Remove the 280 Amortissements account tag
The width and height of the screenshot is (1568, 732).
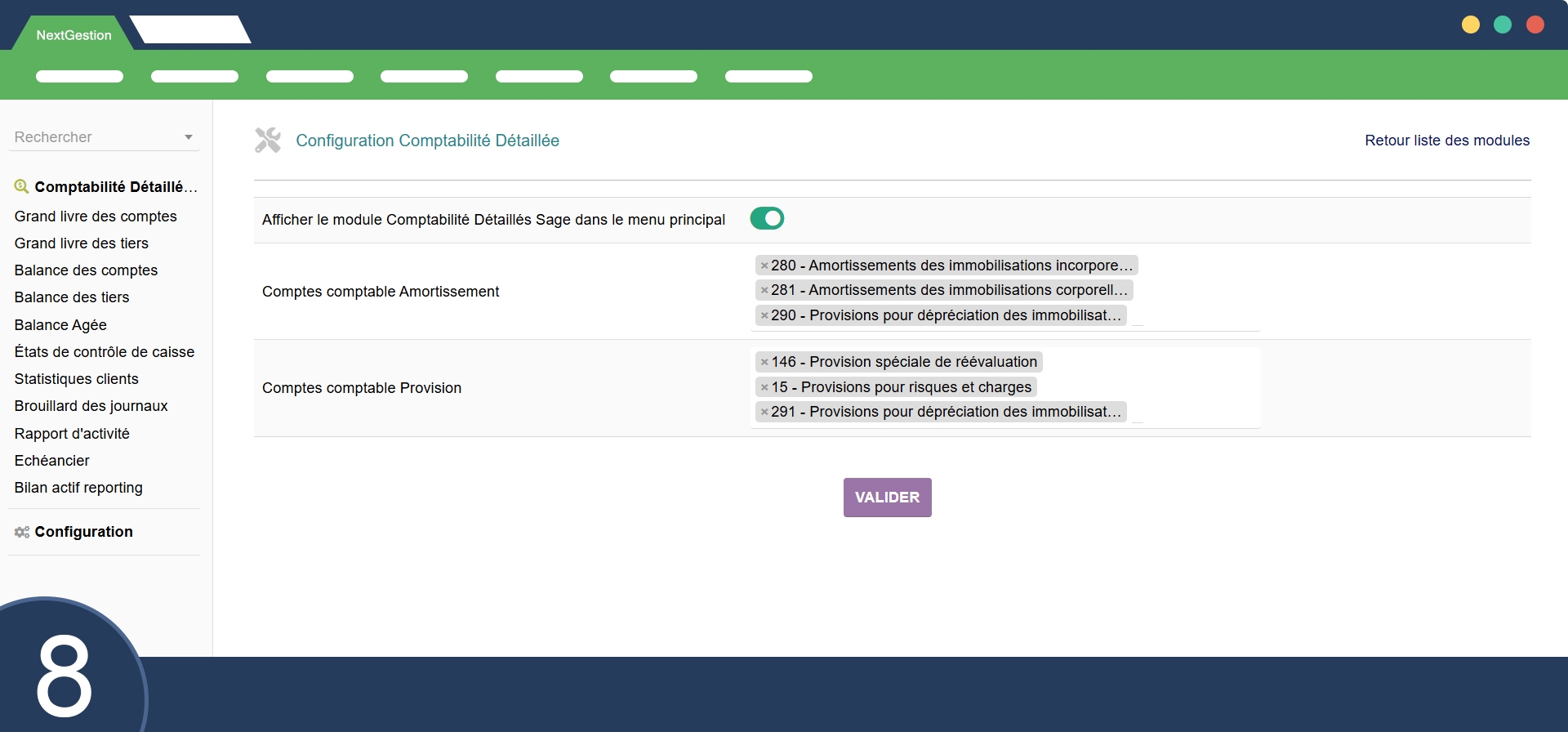click(764, 266)
